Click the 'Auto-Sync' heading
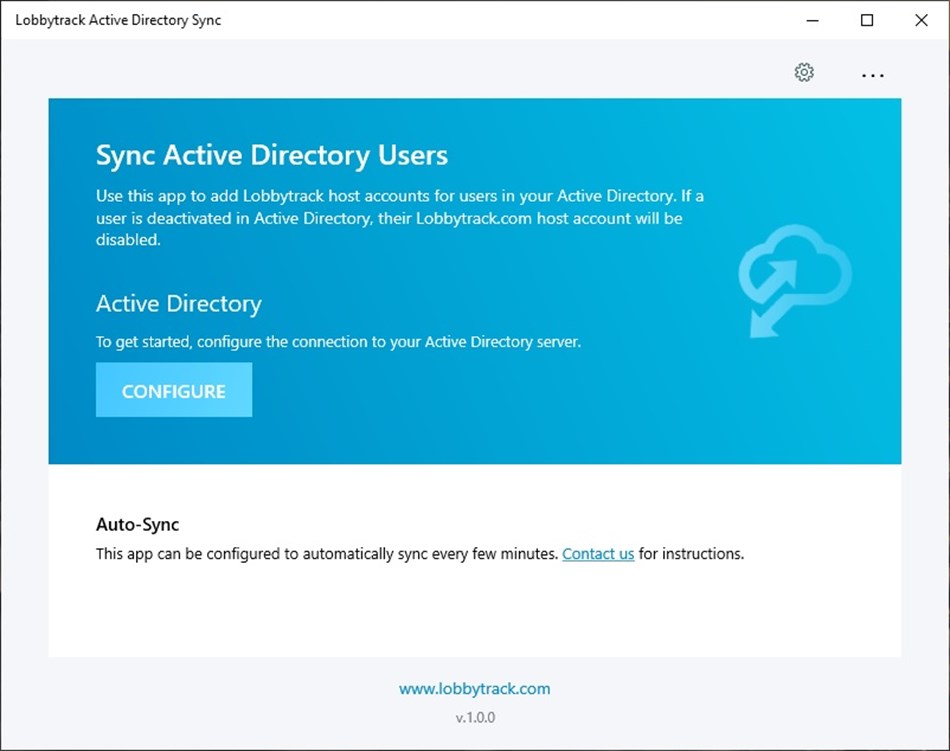Image resolution: width=950 pixels, height=751 pixels. click(138, 524)
